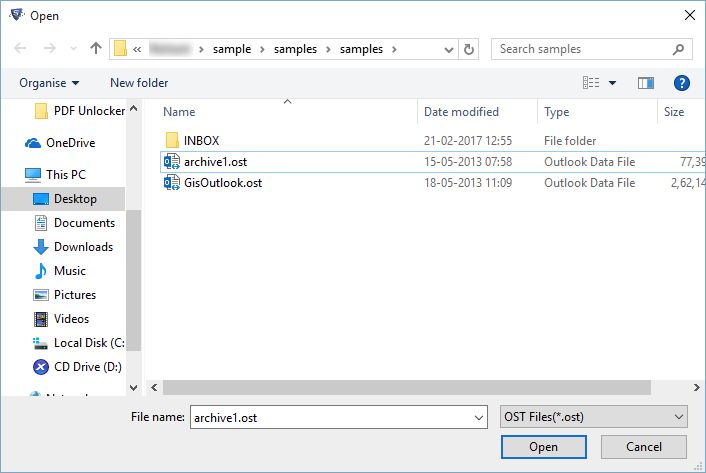
Task: Expand address bar history dropdown
Action: [x=448, y=50]
